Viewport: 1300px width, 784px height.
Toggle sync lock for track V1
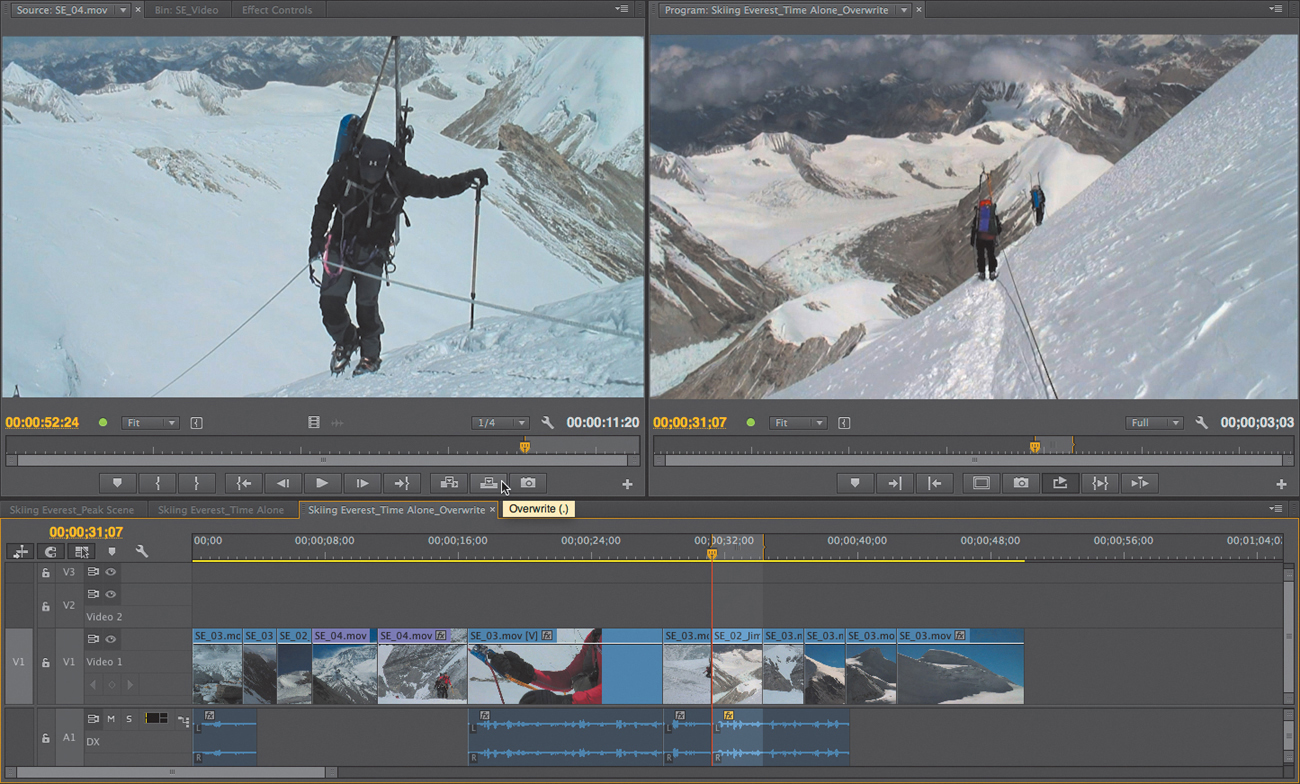click(x=93, y=639)
